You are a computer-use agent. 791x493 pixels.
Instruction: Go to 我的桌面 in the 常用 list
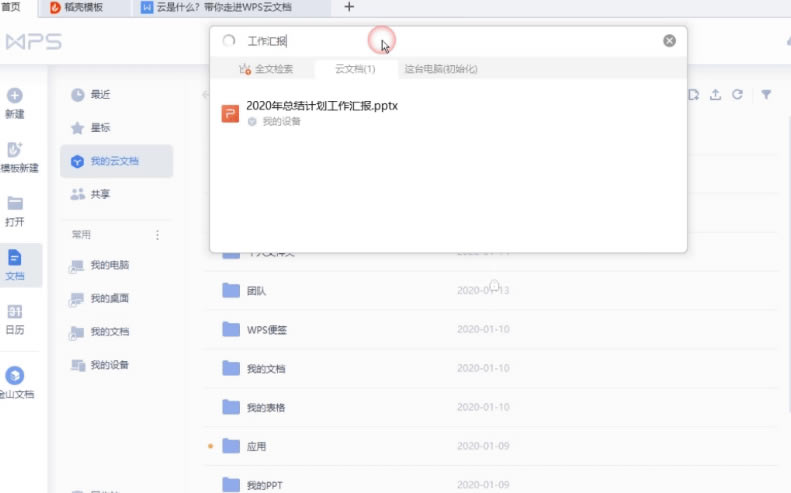(x=109, y=298)
